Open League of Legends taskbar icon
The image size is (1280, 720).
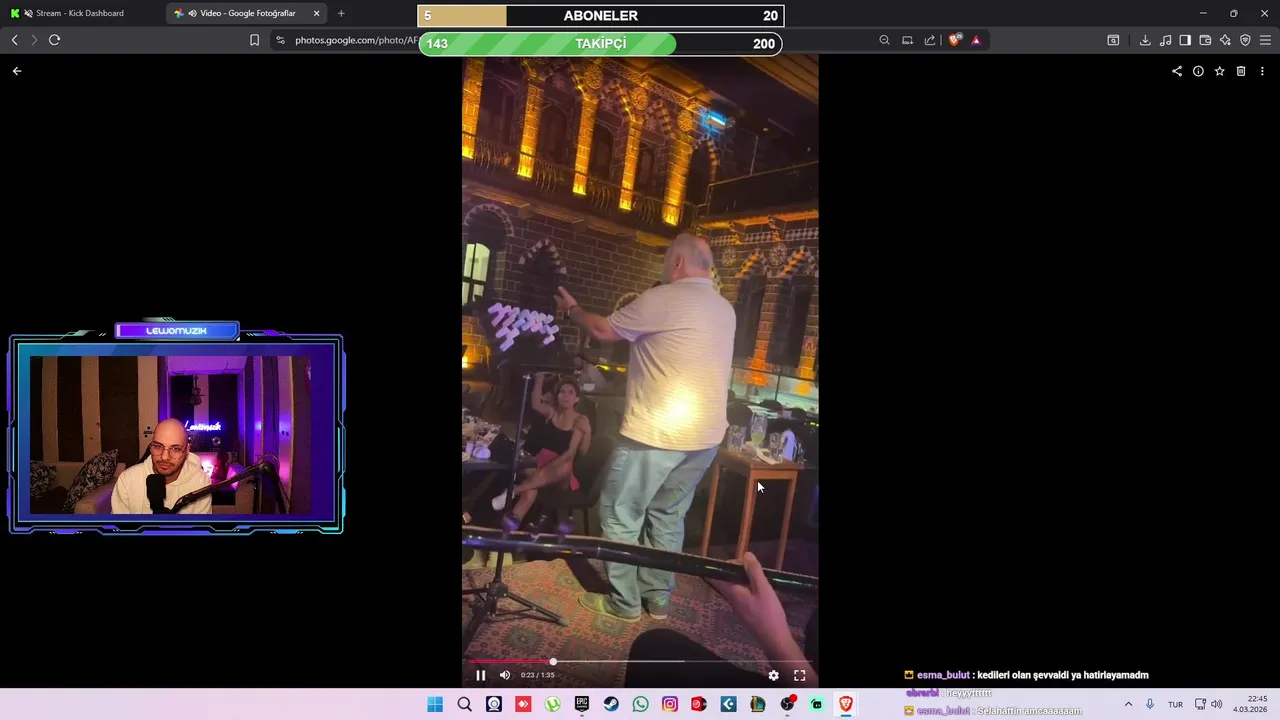click(x=758, y=704)
